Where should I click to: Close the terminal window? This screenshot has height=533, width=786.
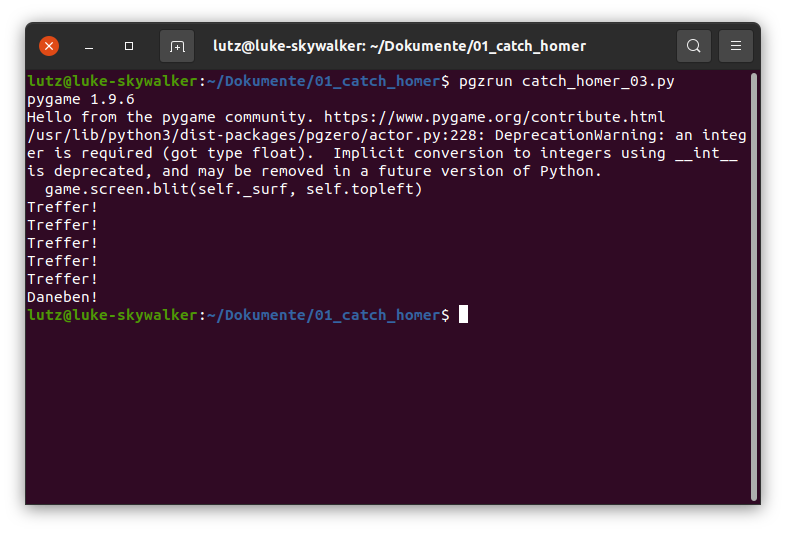click(49, 46)
